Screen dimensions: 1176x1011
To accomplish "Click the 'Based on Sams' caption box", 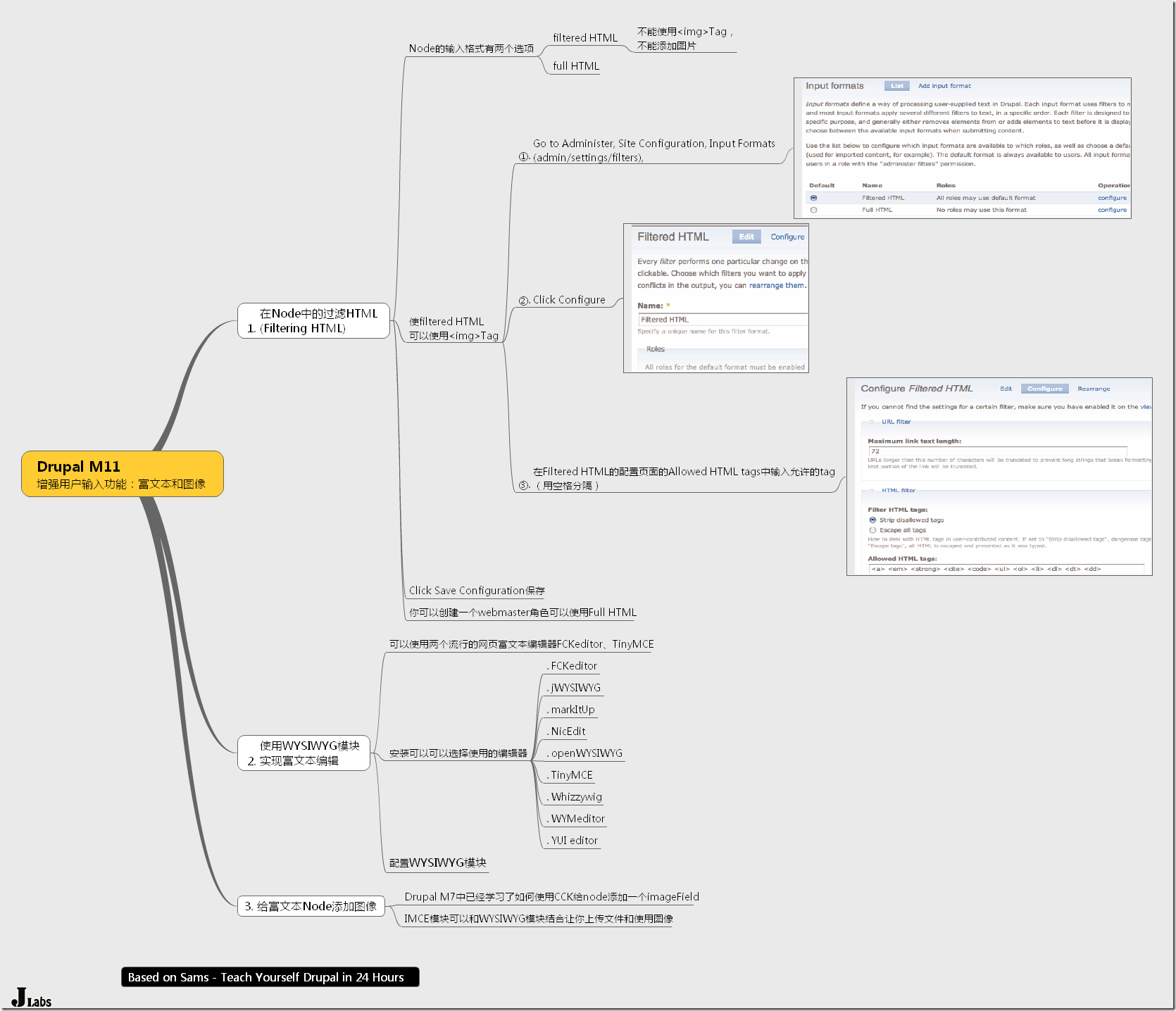I will click(270, 977).
